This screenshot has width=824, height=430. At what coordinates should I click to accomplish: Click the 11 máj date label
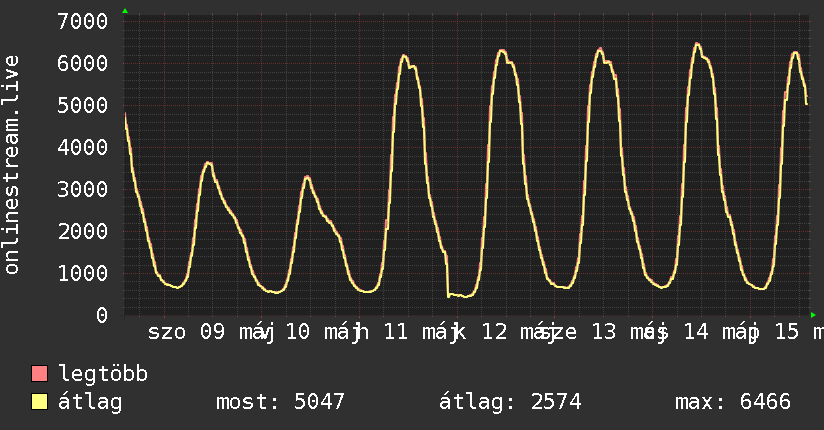(x=420, y=332)
